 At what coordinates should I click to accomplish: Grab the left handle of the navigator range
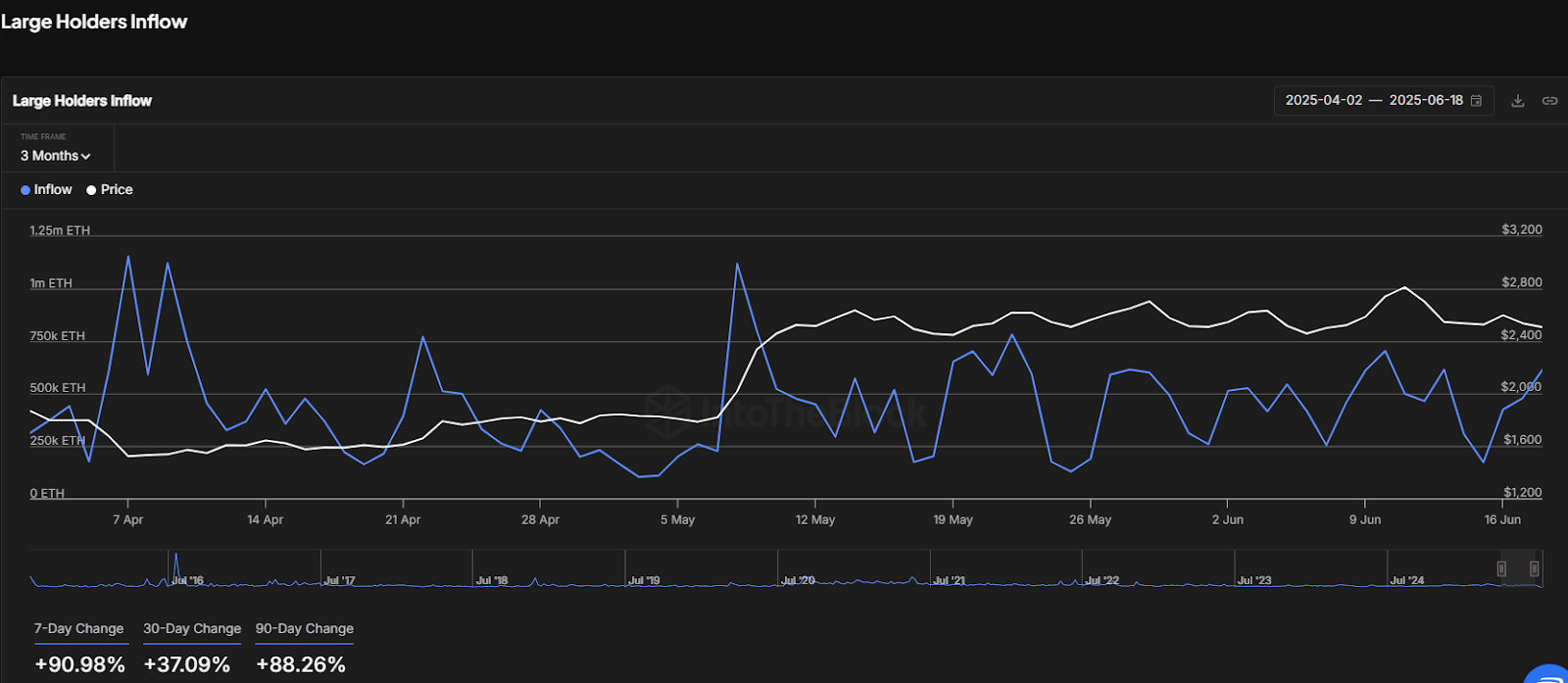1501,569
